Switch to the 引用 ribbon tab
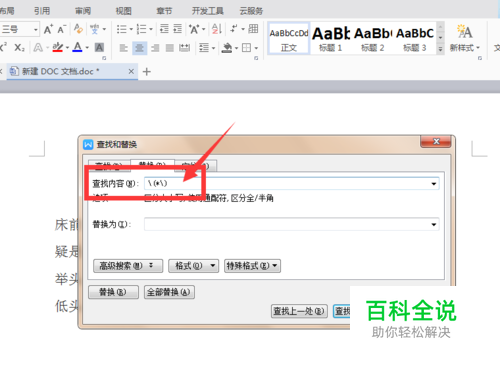Image resolution: width=500 pixels, height=371 pixels. pyautogui.click(x=42, y=11)
